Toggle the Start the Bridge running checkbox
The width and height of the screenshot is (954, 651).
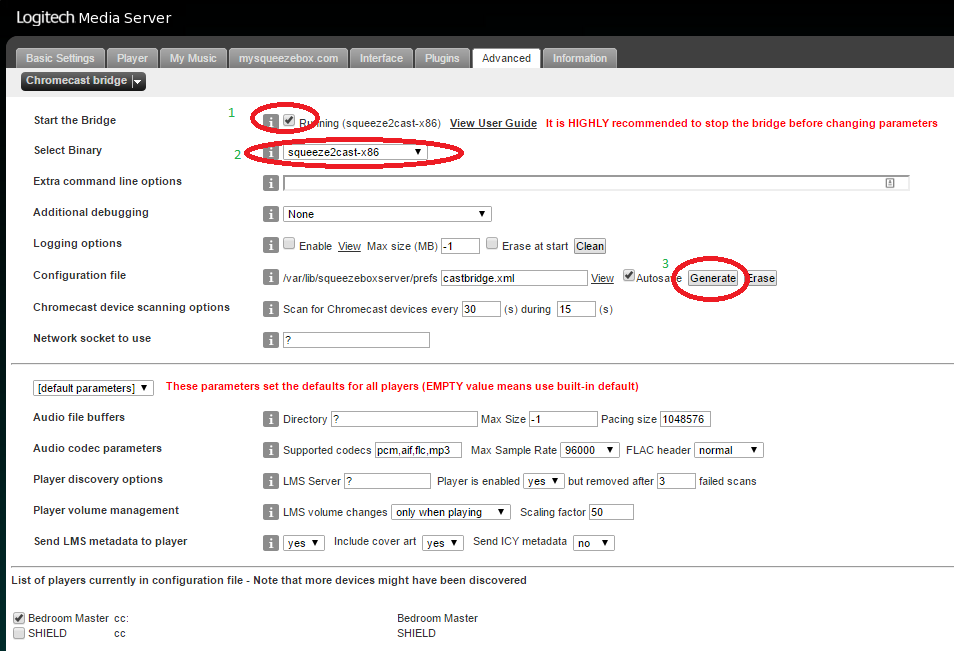289,120
